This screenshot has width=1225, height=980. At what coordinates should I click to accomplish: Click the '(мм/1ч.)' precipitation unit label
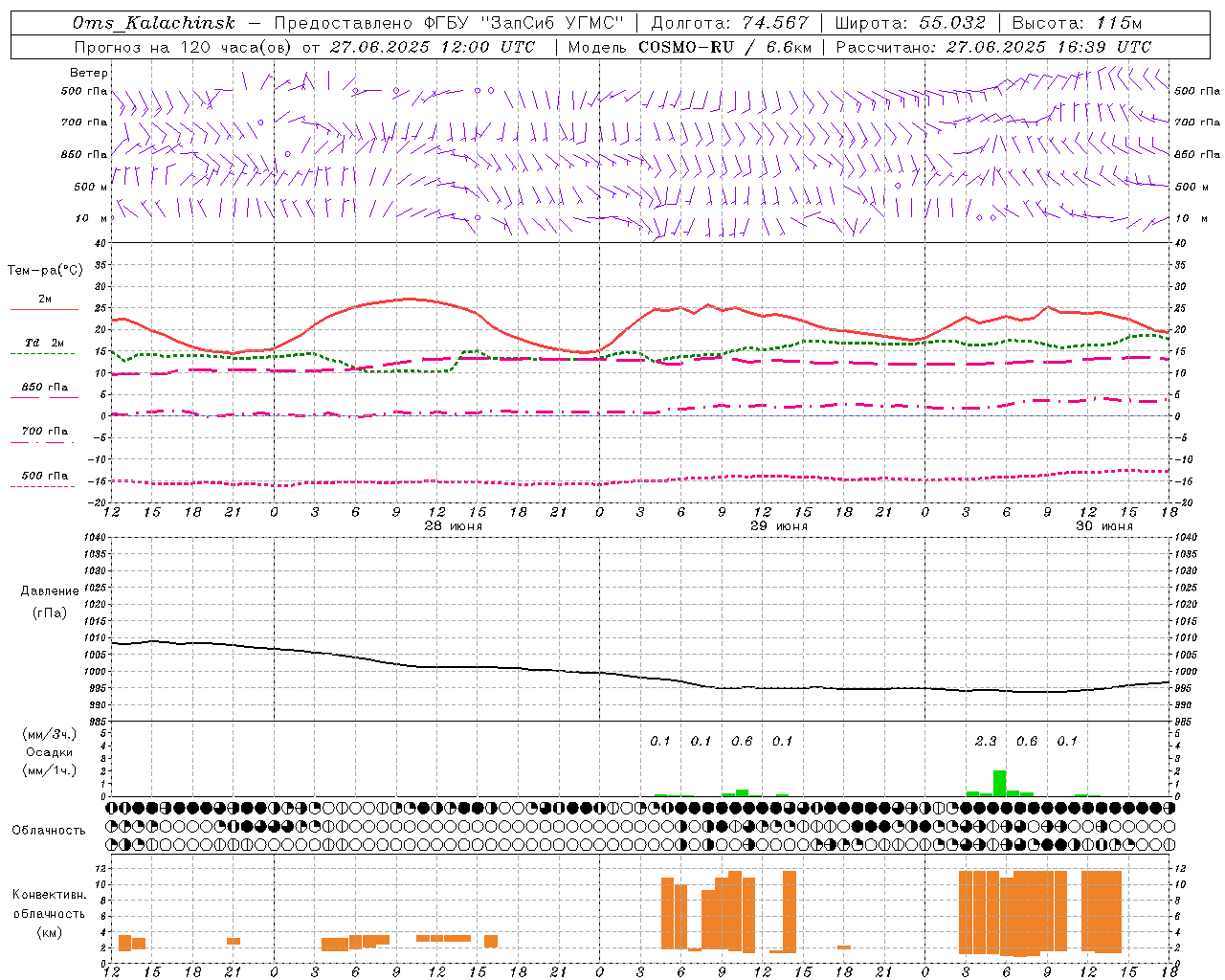(x=50, y=770)
